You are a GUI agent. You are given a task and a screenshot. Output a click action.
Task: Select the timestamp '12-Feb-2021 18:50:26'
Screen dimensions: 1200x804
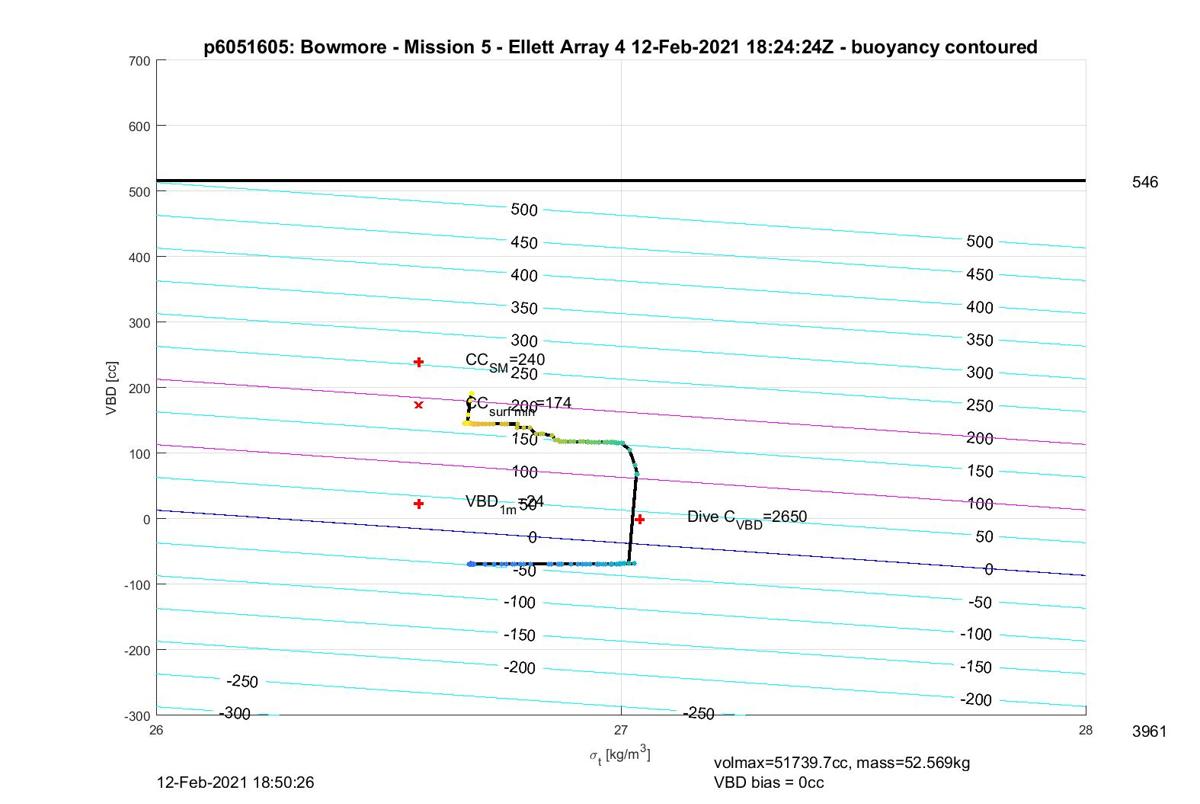(236, 782)
